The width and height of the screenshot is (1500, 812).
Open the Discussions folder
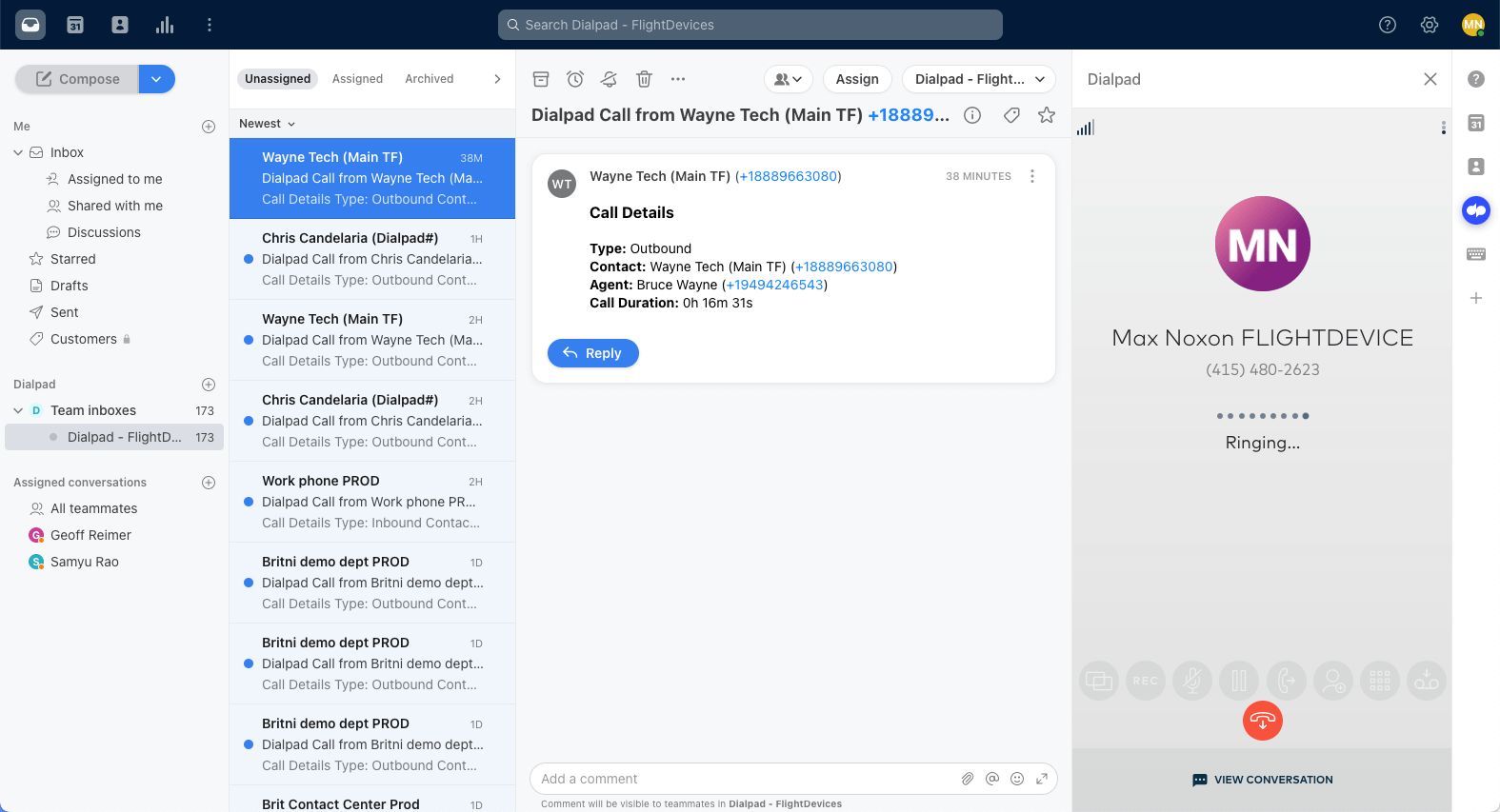point(114,232)
